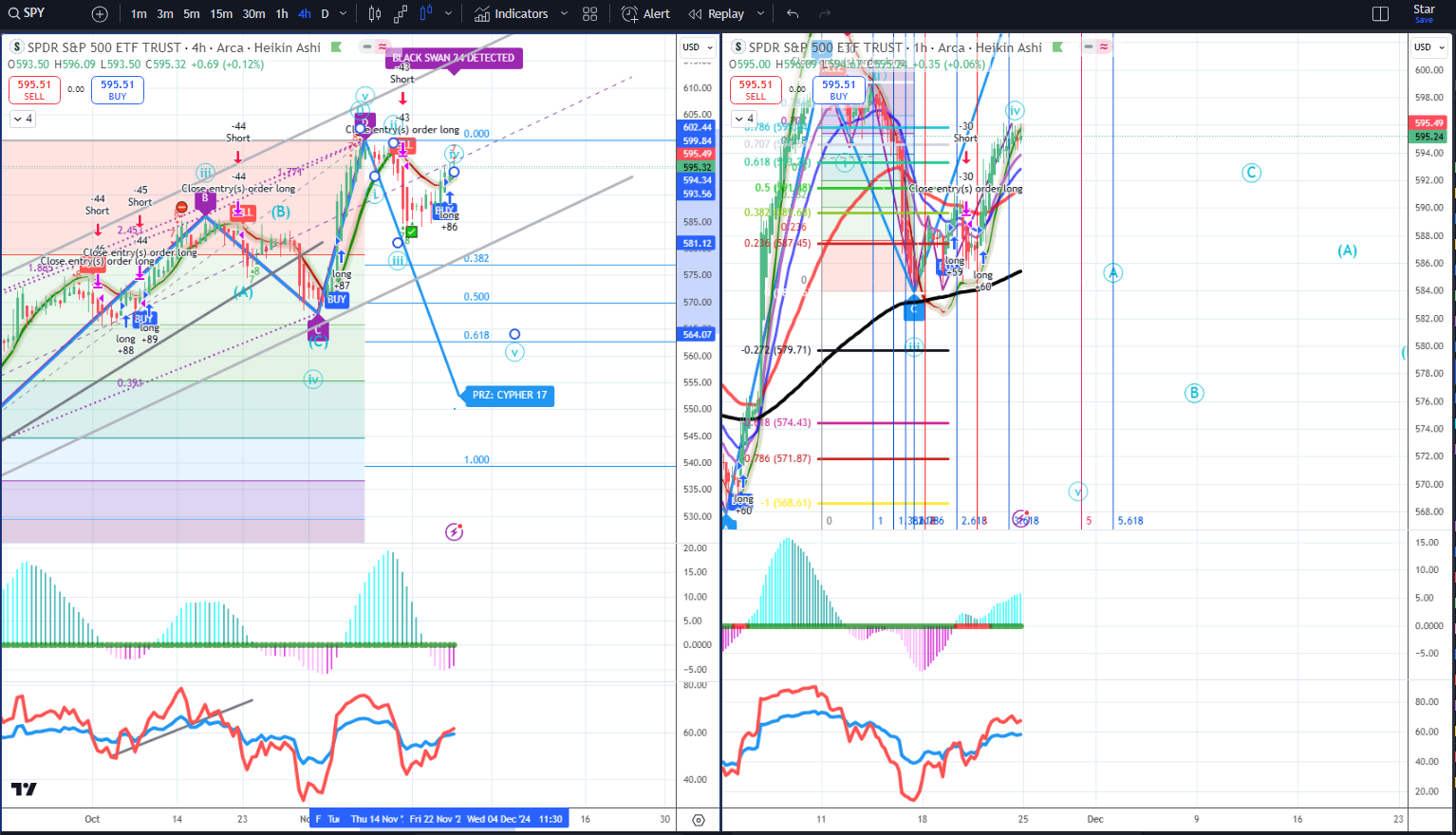Image resolution: width=1456 pixels, height=835 pixels.
Task: Click BUY 595.51 on 4h chart
Action: click(x=118, y=90)
